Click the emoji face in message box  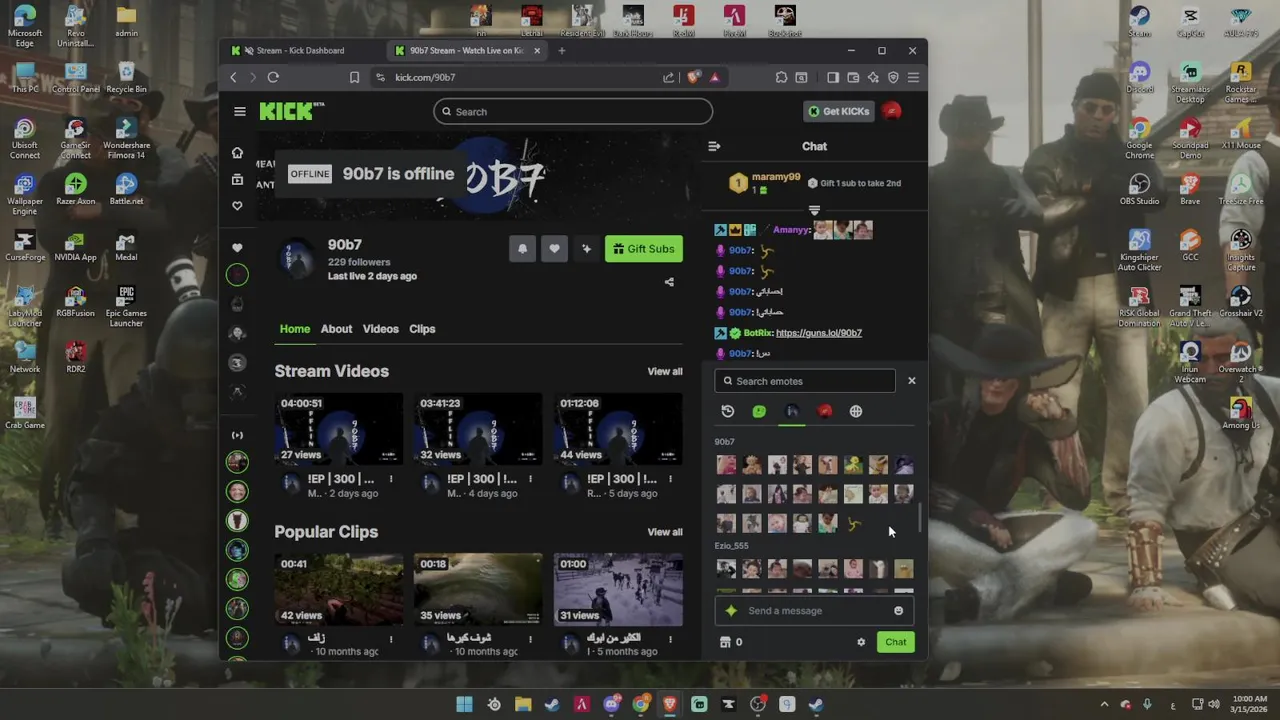tap(898, 611)
